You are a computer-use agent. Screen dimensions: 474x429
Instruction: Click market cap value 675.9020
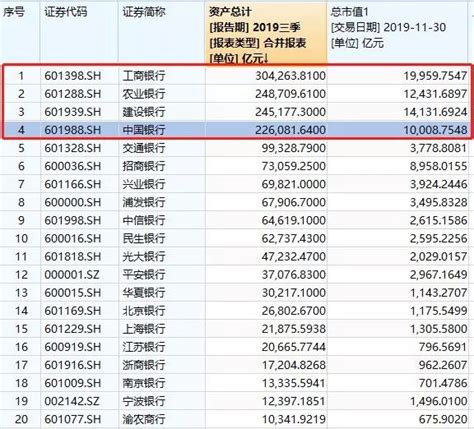[443, 419]
